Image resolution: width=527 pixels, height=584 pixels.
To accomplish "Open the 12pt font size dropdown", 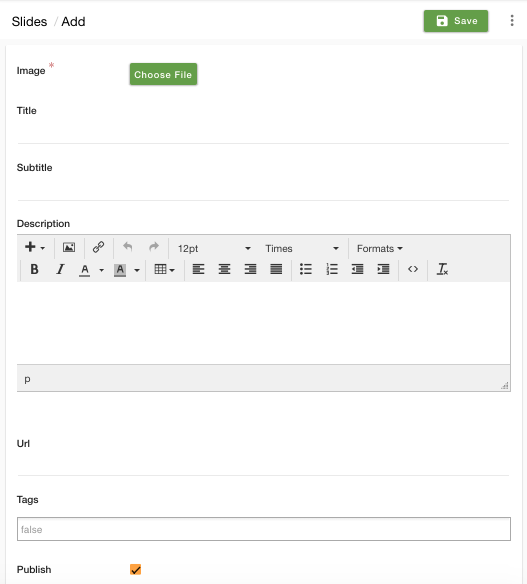I will 214,248.
